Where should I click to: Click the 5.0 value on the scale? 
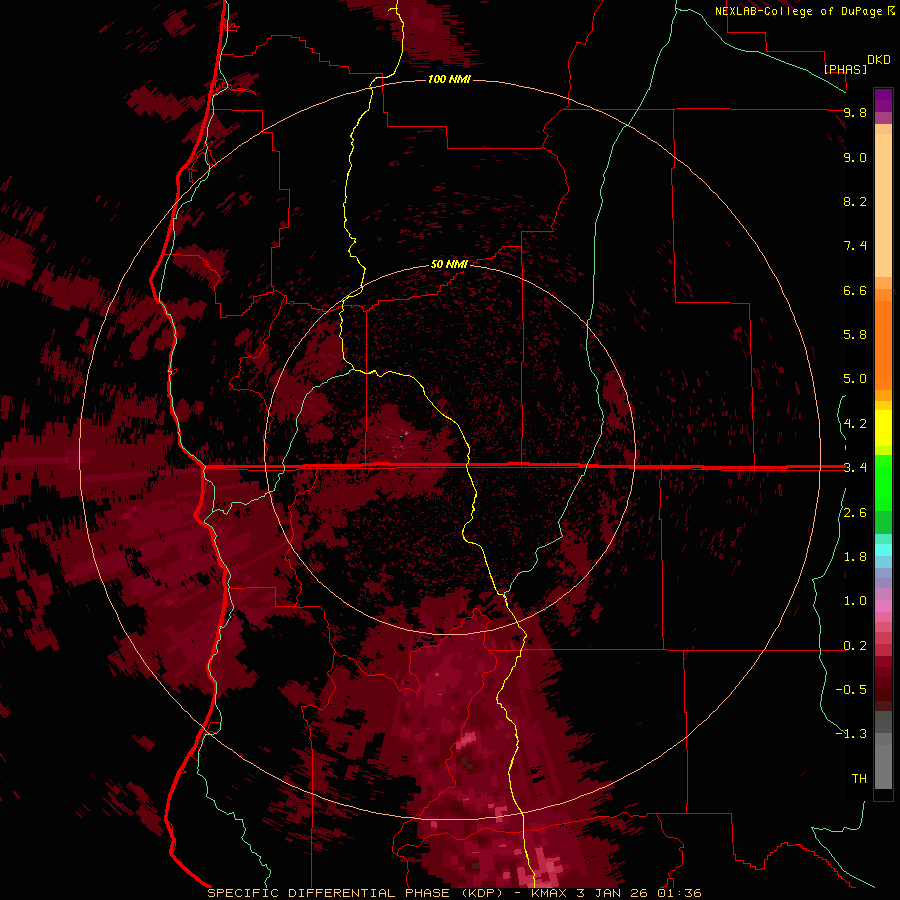tap(855, 379)
